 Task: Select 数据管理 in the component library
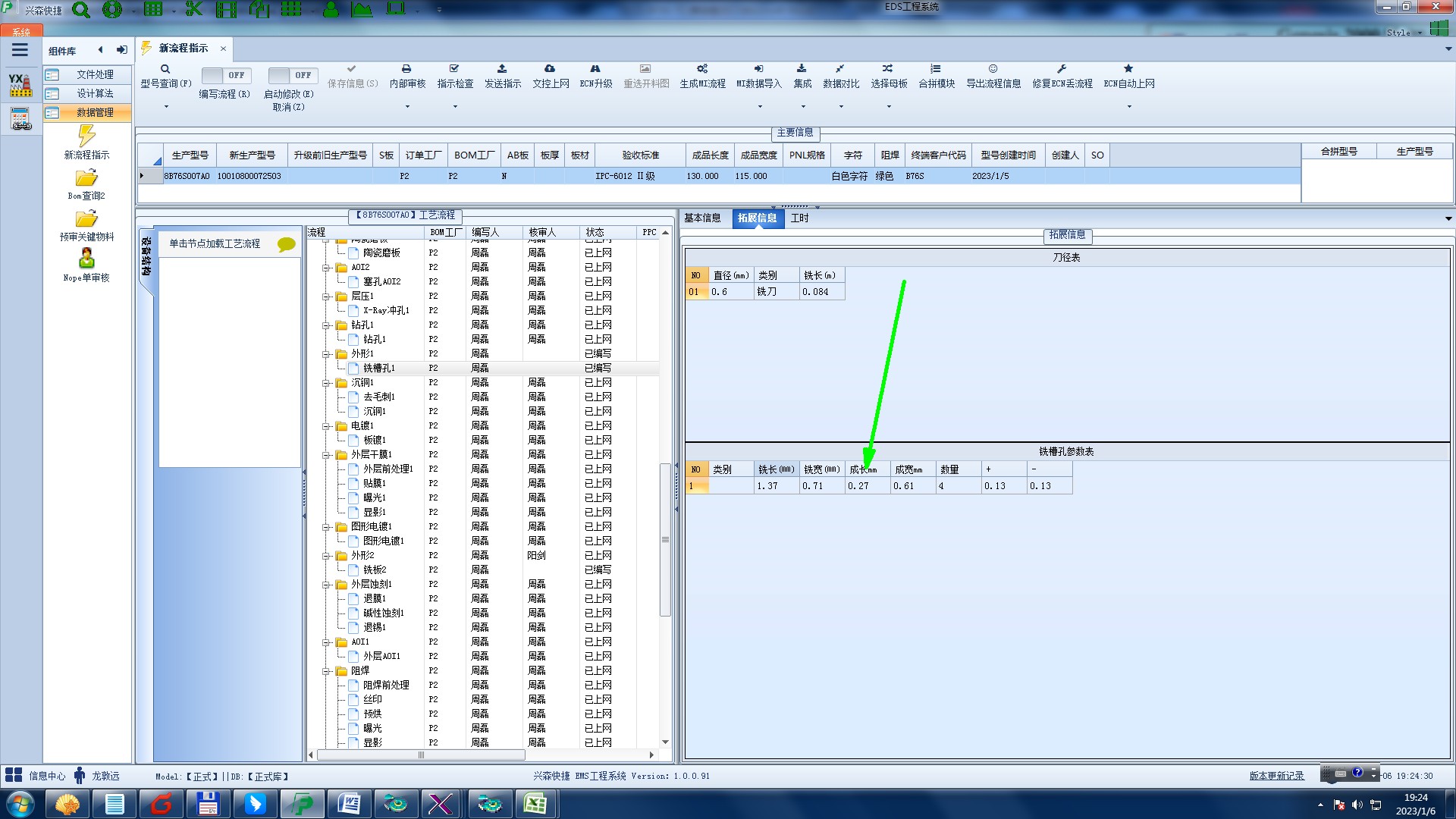(95, 112)
